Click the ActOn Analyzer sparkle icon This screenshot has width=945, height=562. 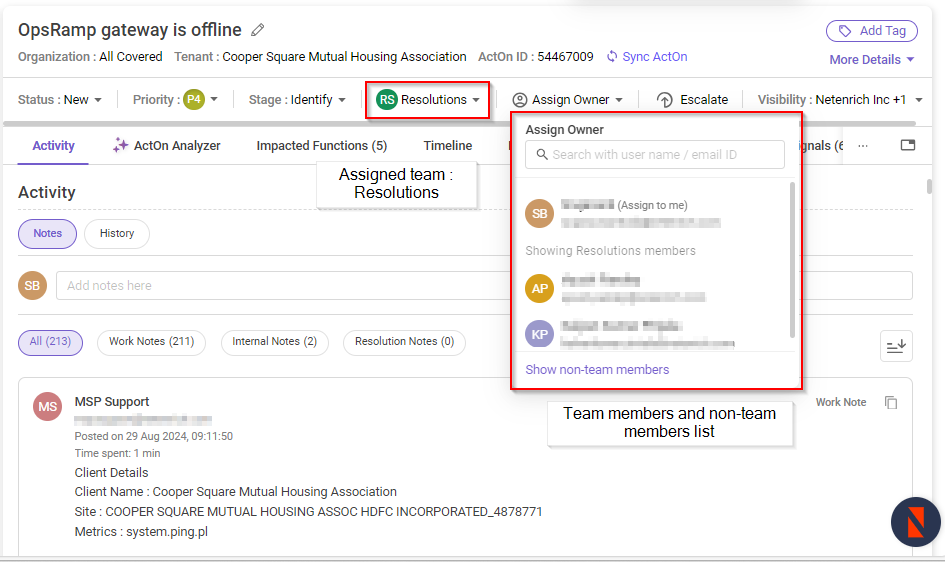(120, 145)
